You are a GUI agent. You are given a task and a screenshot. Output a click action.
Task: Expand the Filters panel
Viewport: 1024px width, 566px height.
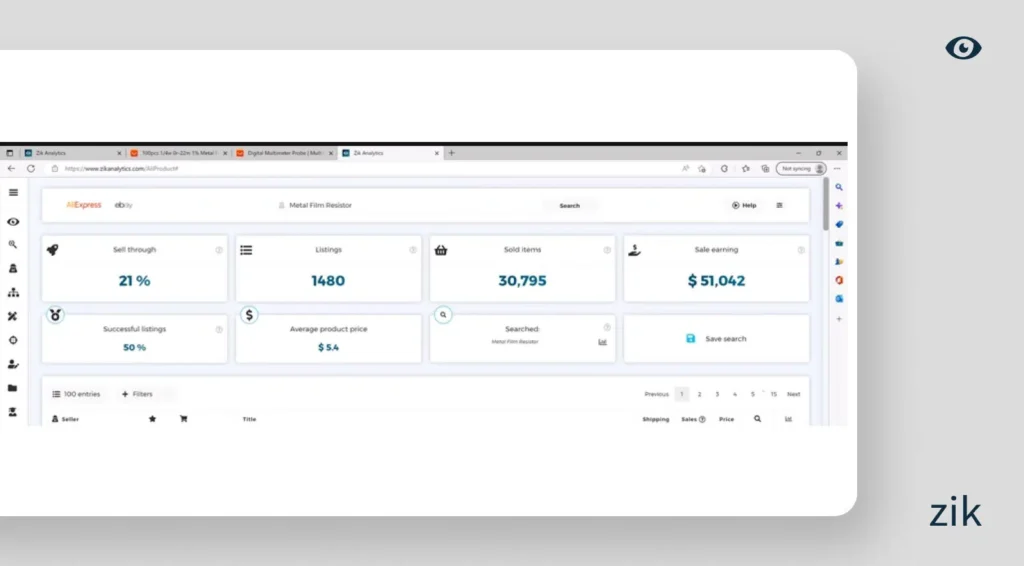coord(138,394)
